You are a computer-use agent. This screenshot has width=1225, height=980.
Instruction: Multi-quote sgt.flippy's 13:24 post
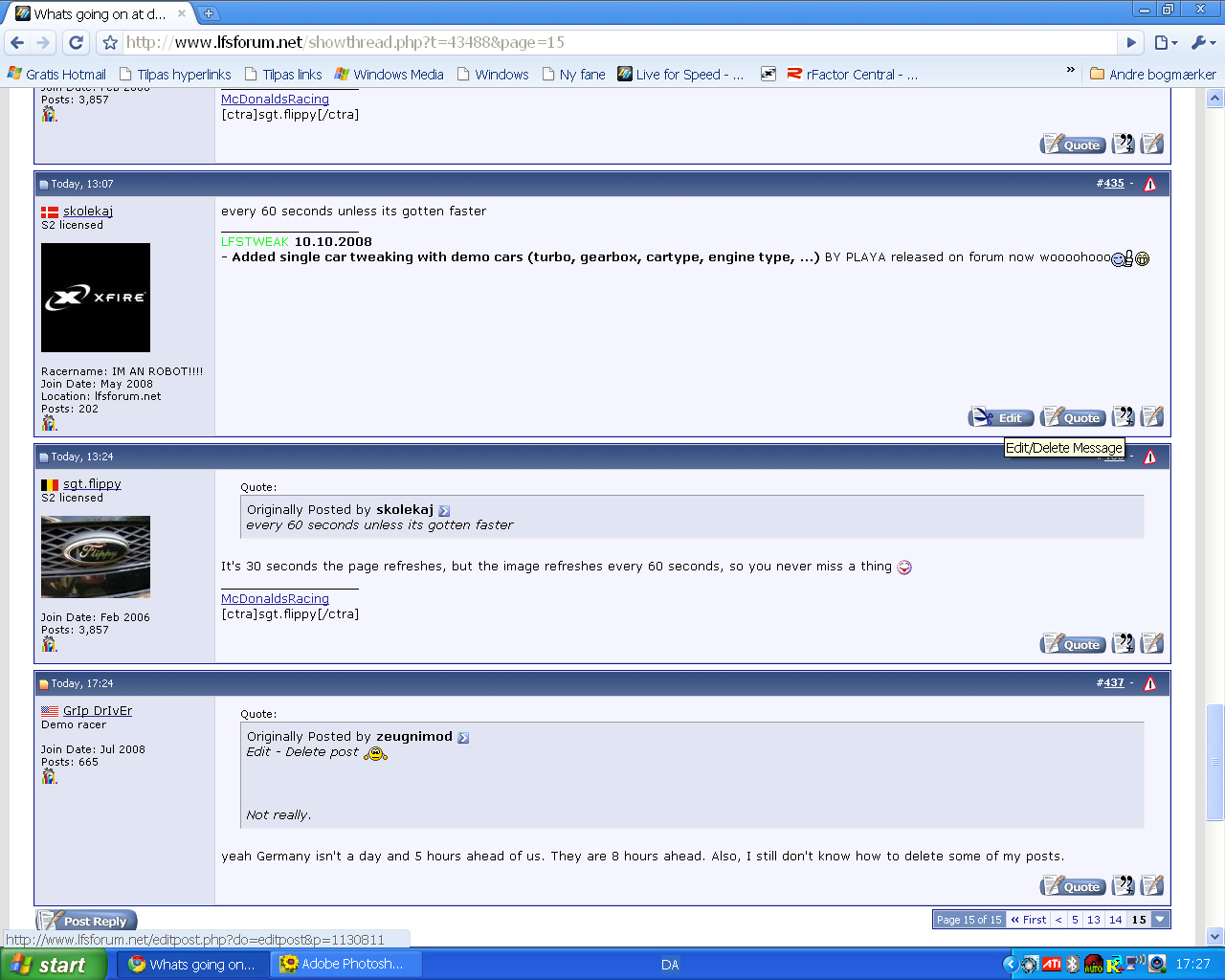coord(1124,644)
